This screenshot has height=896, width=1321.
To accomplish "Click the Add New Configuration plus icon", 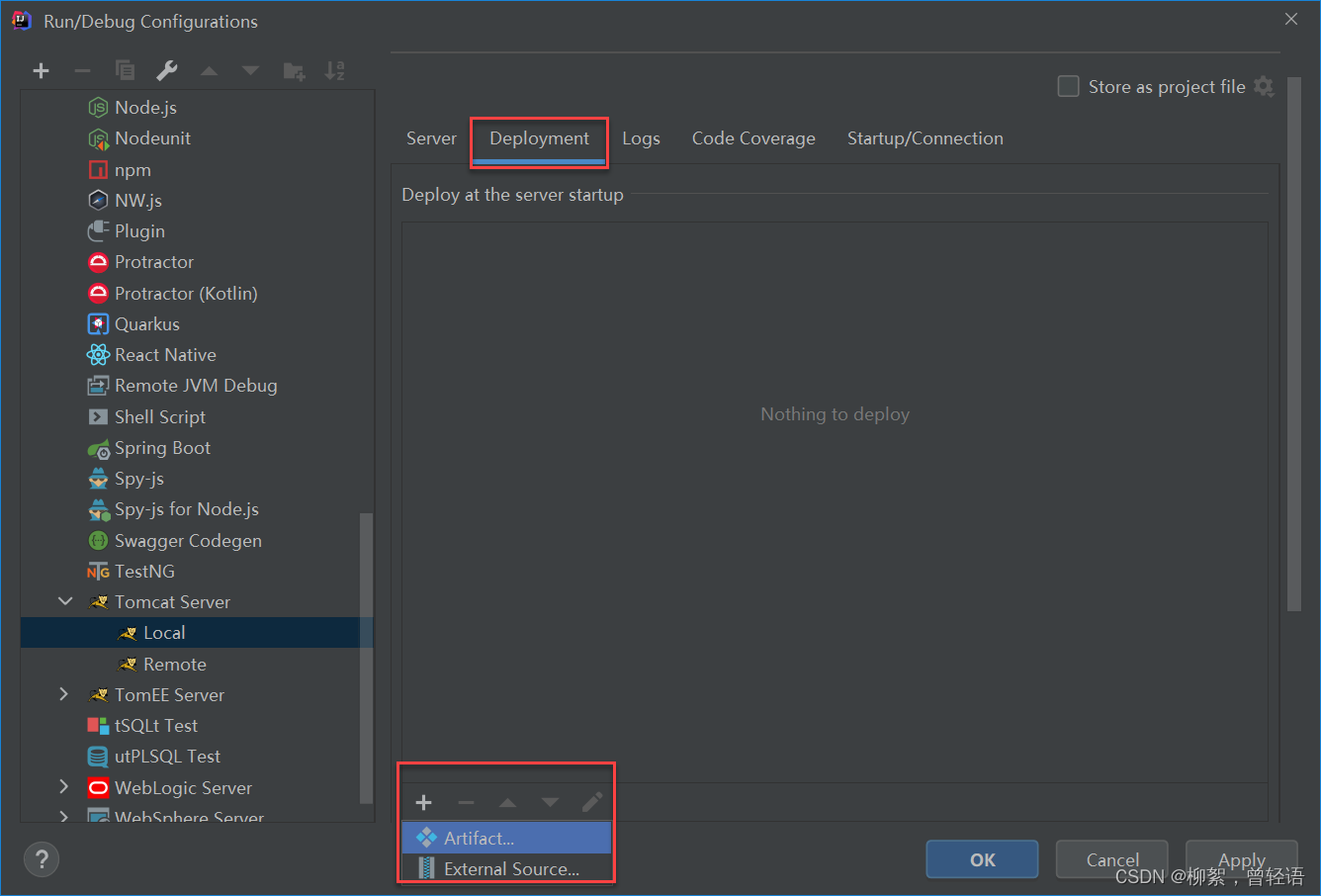I will [41, 70].
